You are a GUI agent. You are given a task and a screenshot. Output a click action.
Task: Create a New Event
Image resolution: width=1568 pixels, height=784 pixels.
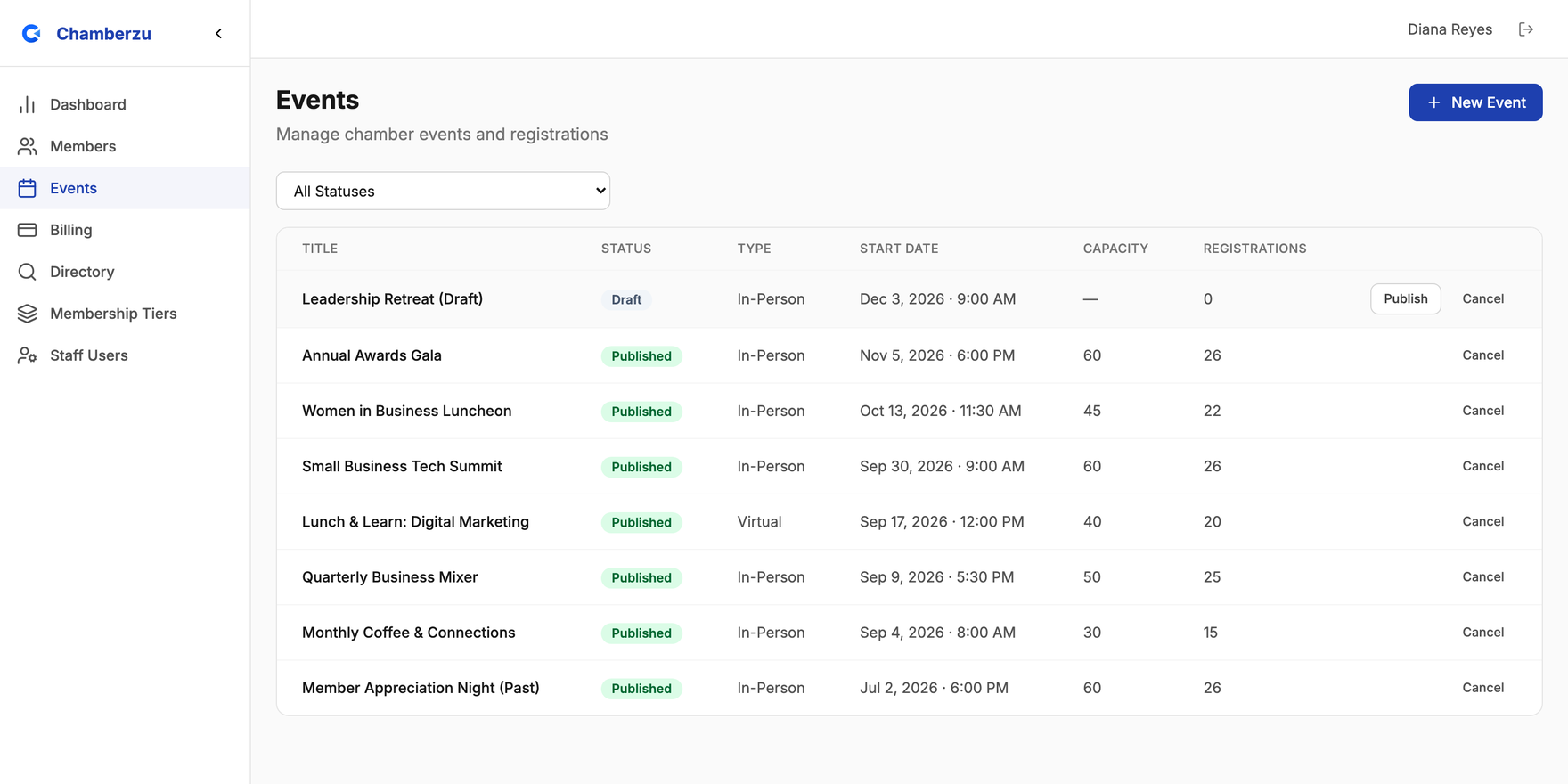(1475, 102)
